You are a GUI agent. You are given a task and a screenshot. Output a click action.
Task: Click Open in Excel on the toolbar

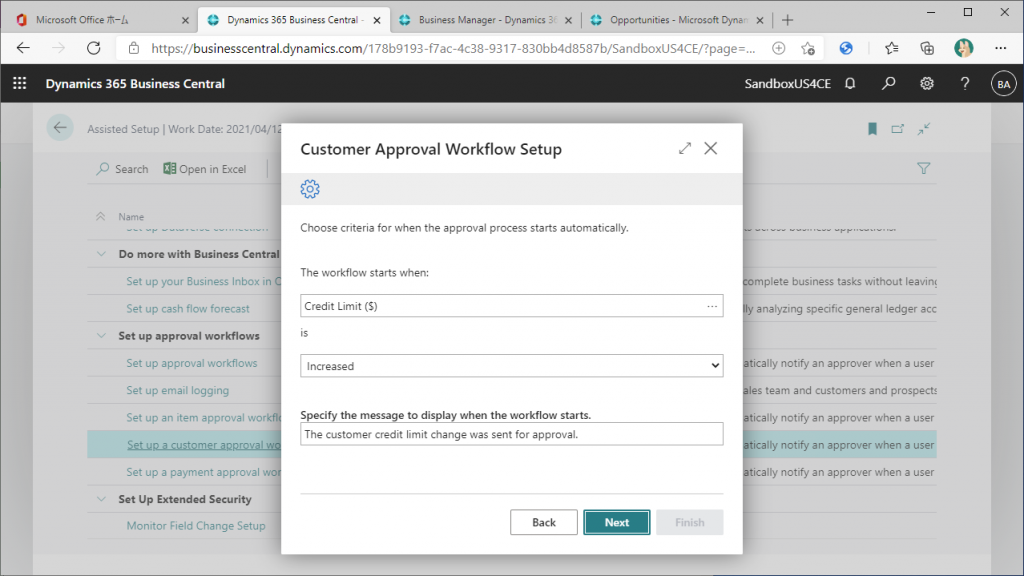(204, 169)
